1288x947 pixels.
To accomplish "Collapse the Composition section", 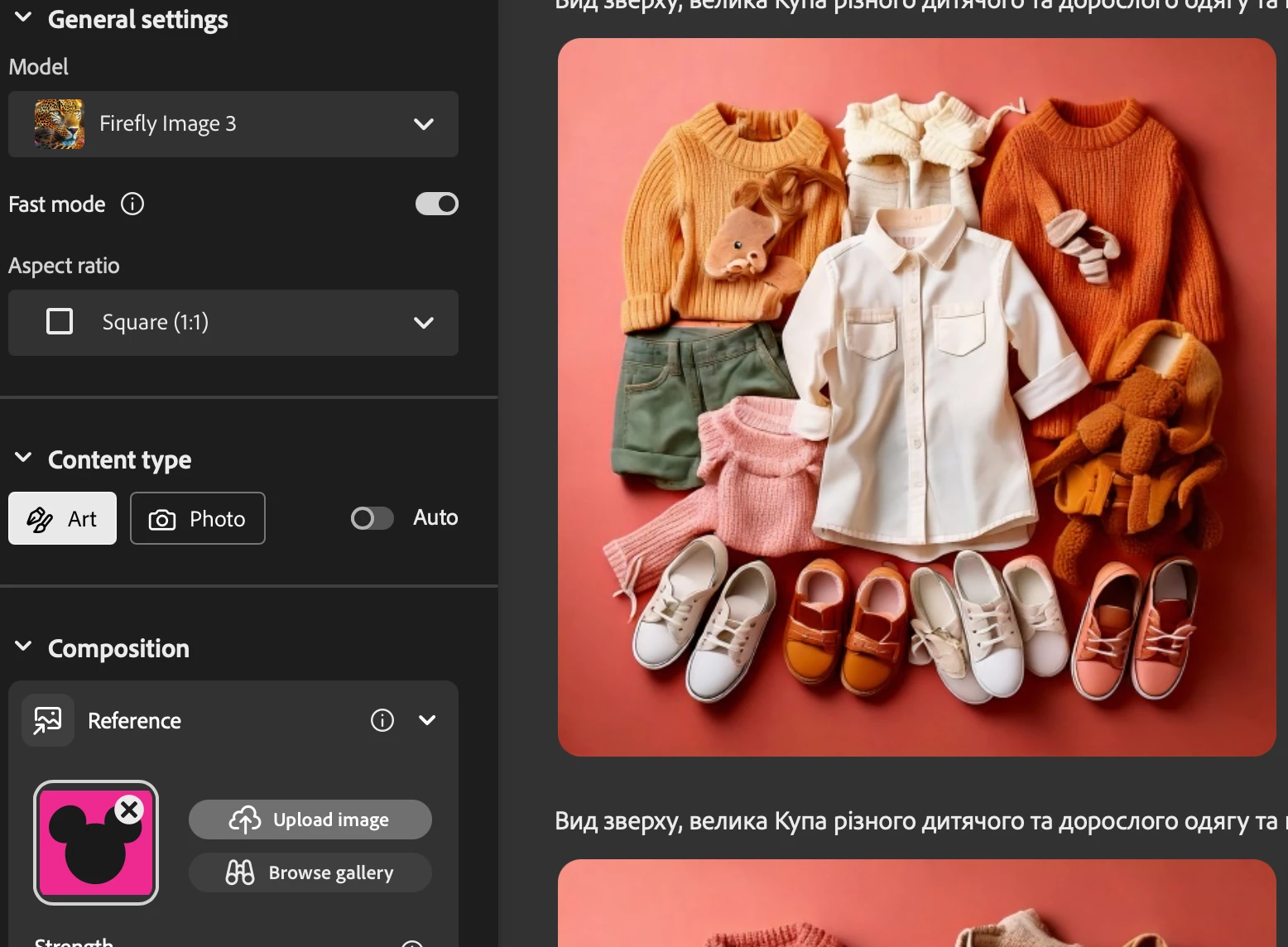I will pos(23,647).
